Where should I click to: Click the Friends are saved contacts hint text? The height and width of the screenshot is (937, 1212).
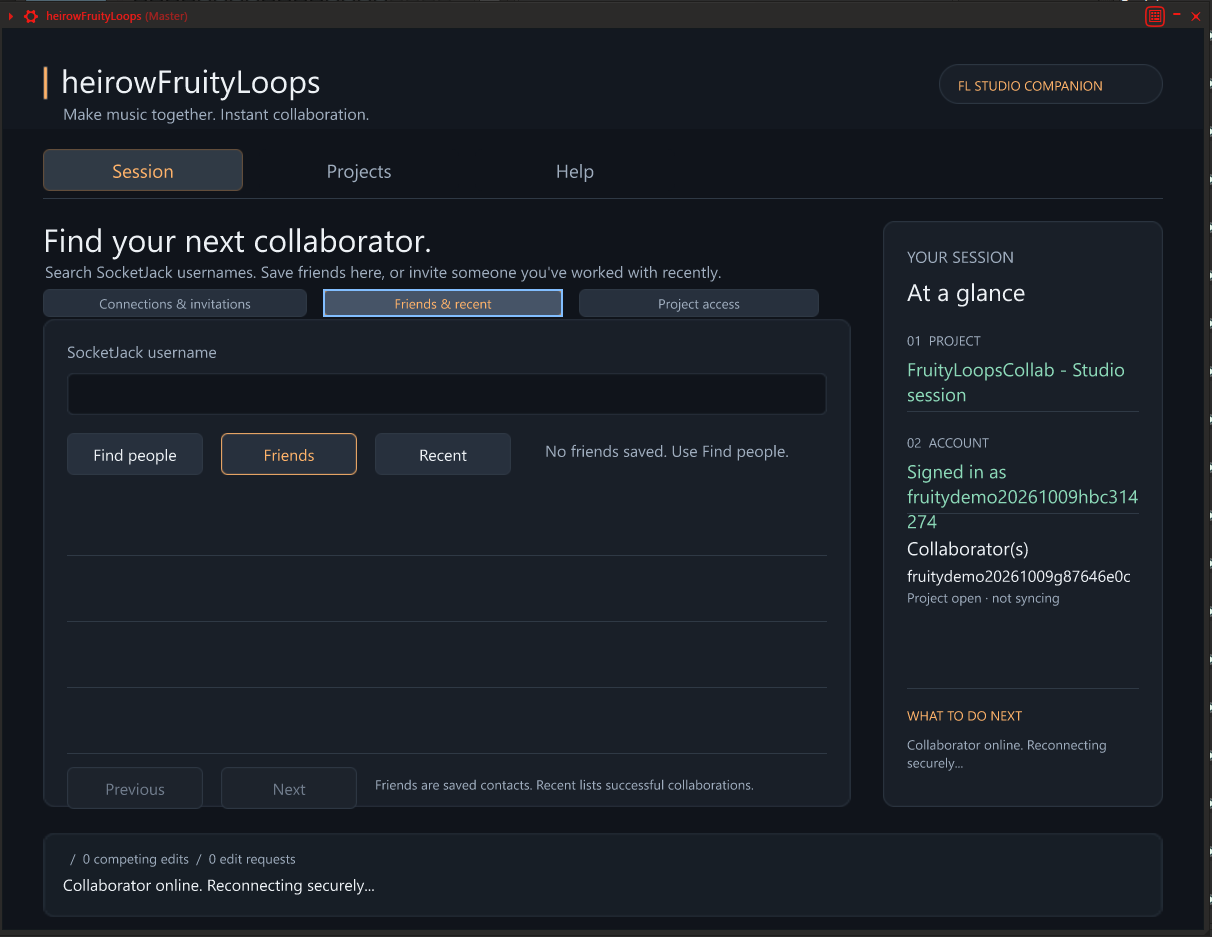point(564,785)
